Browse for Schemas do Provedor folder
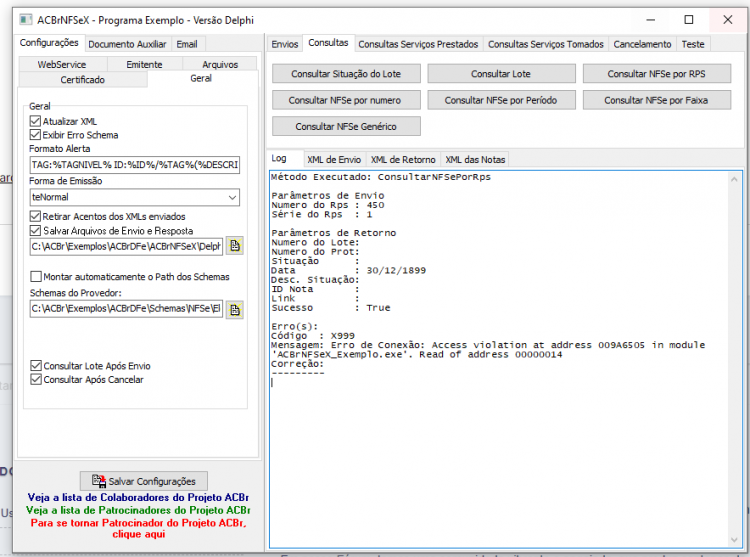 coord(234,309)
